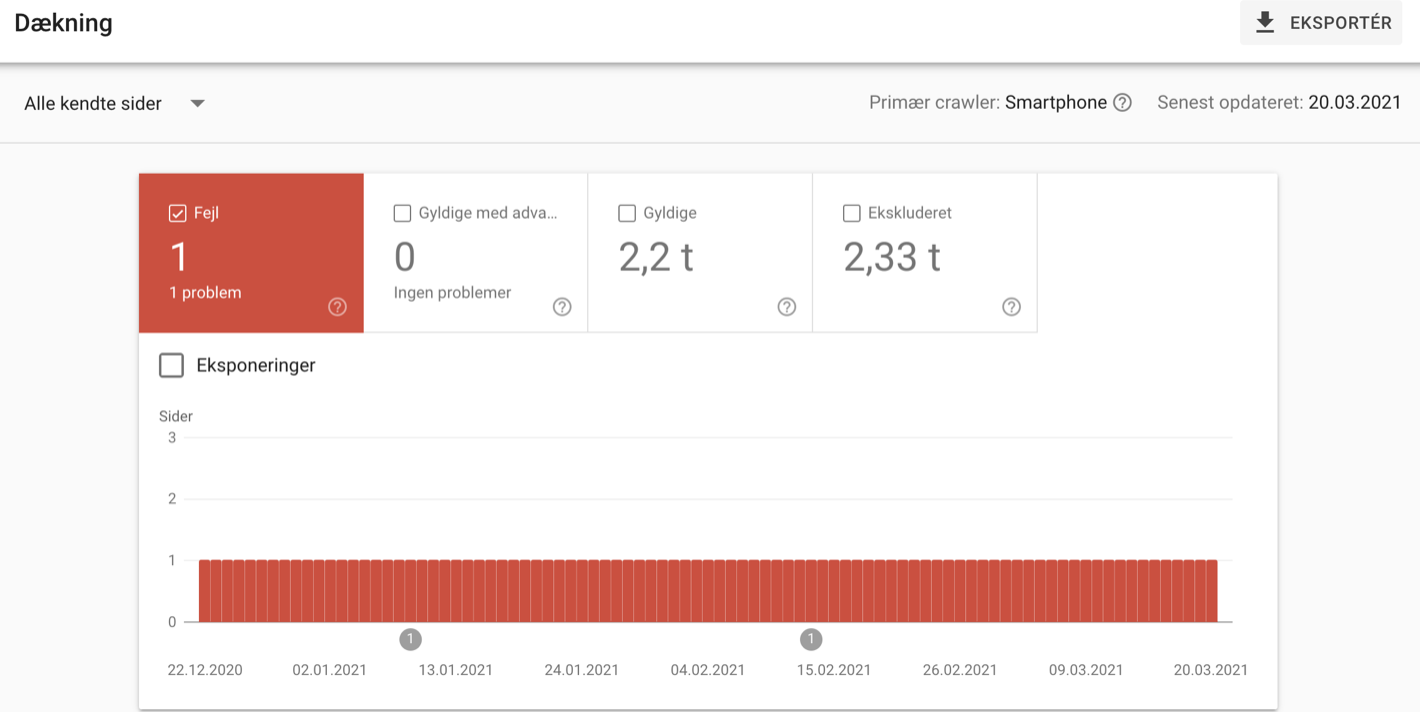
Task: Click the chart annotation marker near 13.01.2021
Action: click(410, 639)
